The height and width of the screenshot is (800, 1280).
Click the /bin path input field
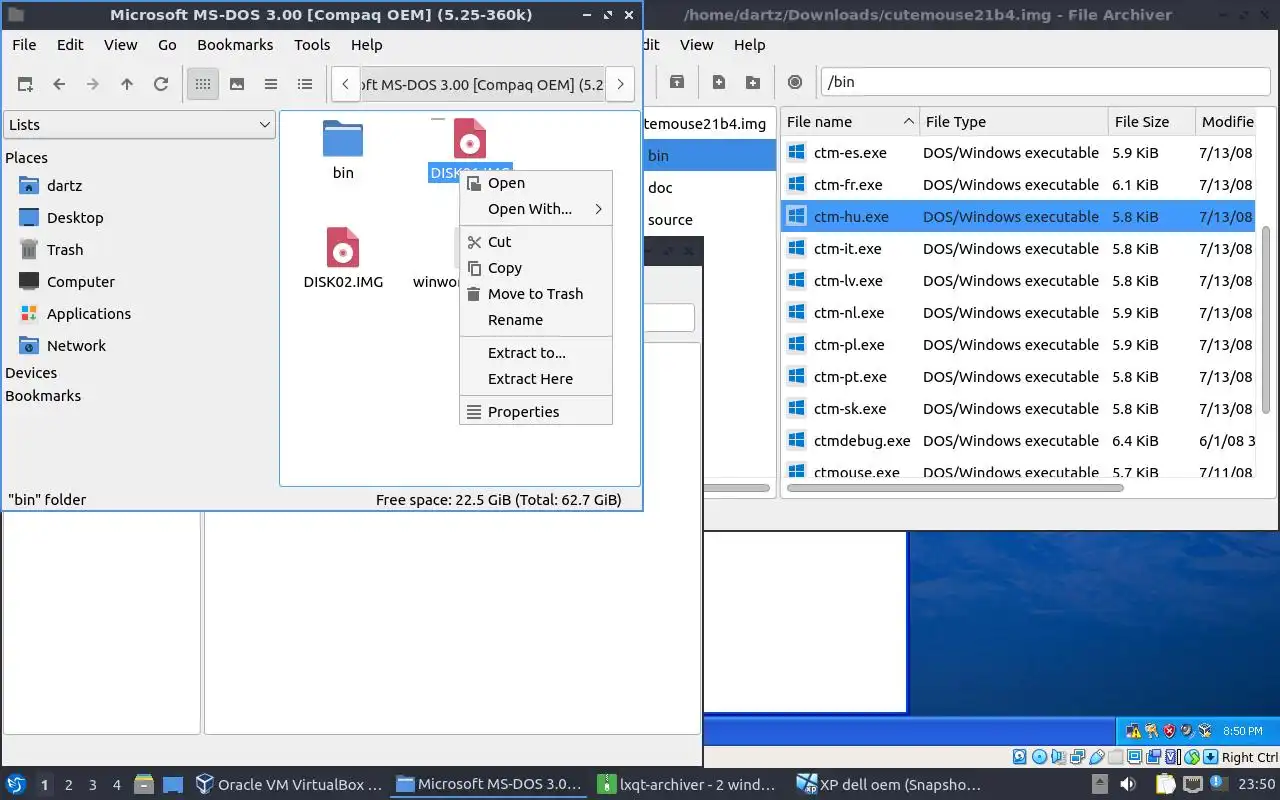pyautogui.click(x=1046, y=82)
